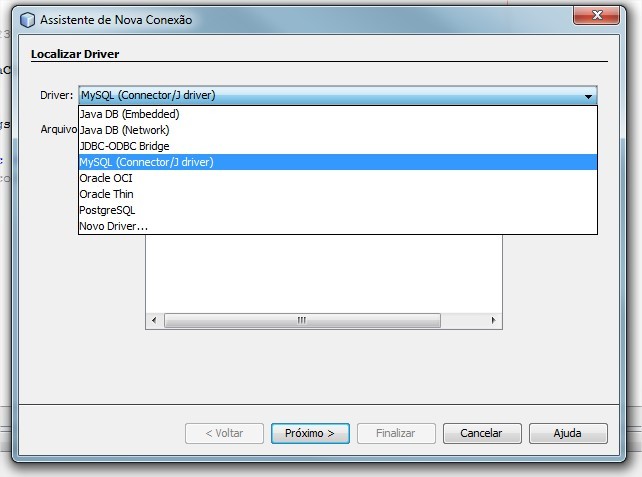The image size is (642, 477).
Task: Choose Novo Driver... entry
Action: 338,226
